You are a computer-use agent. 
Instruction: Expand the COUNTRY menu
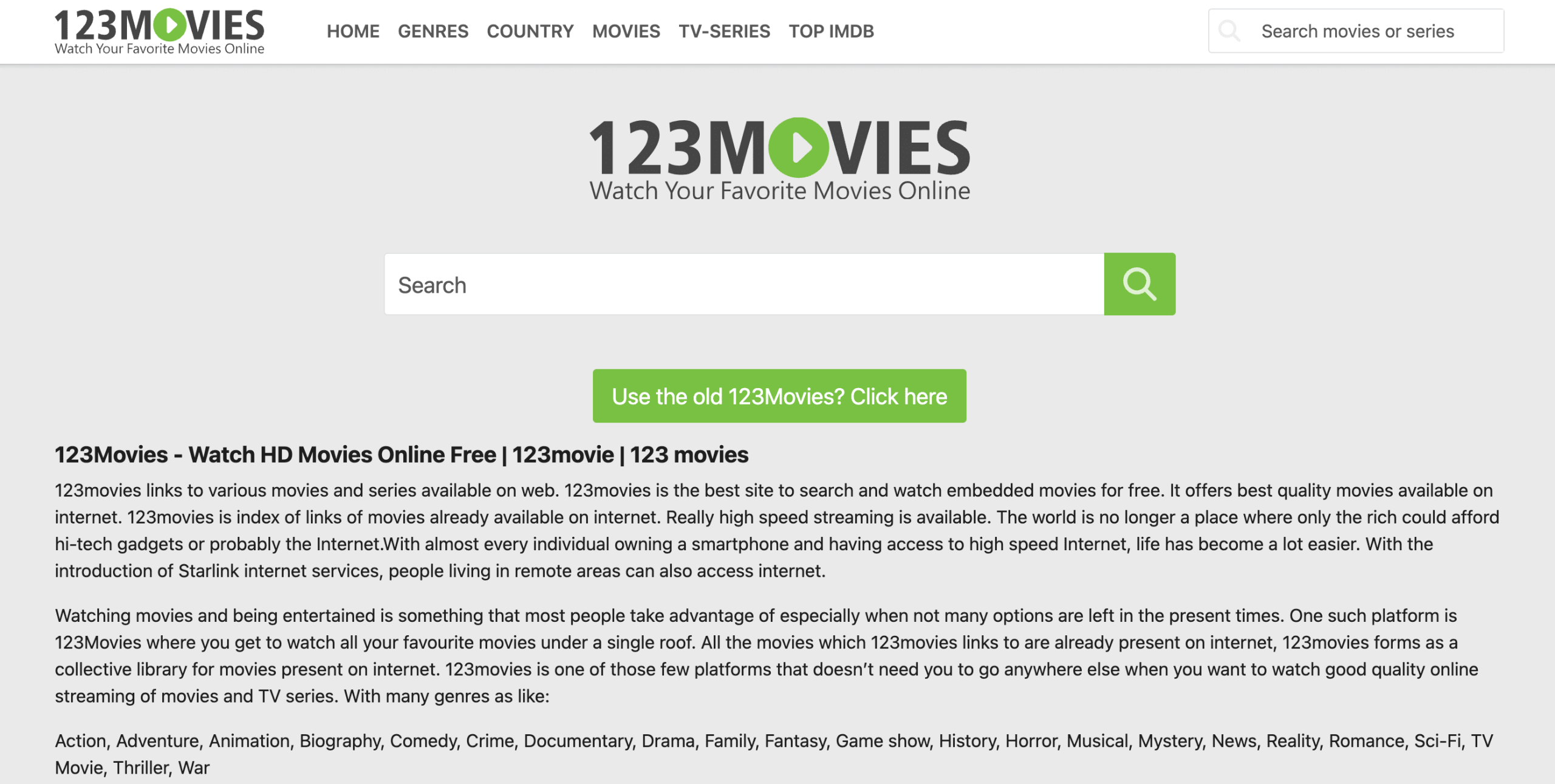[x=530, y=31]
